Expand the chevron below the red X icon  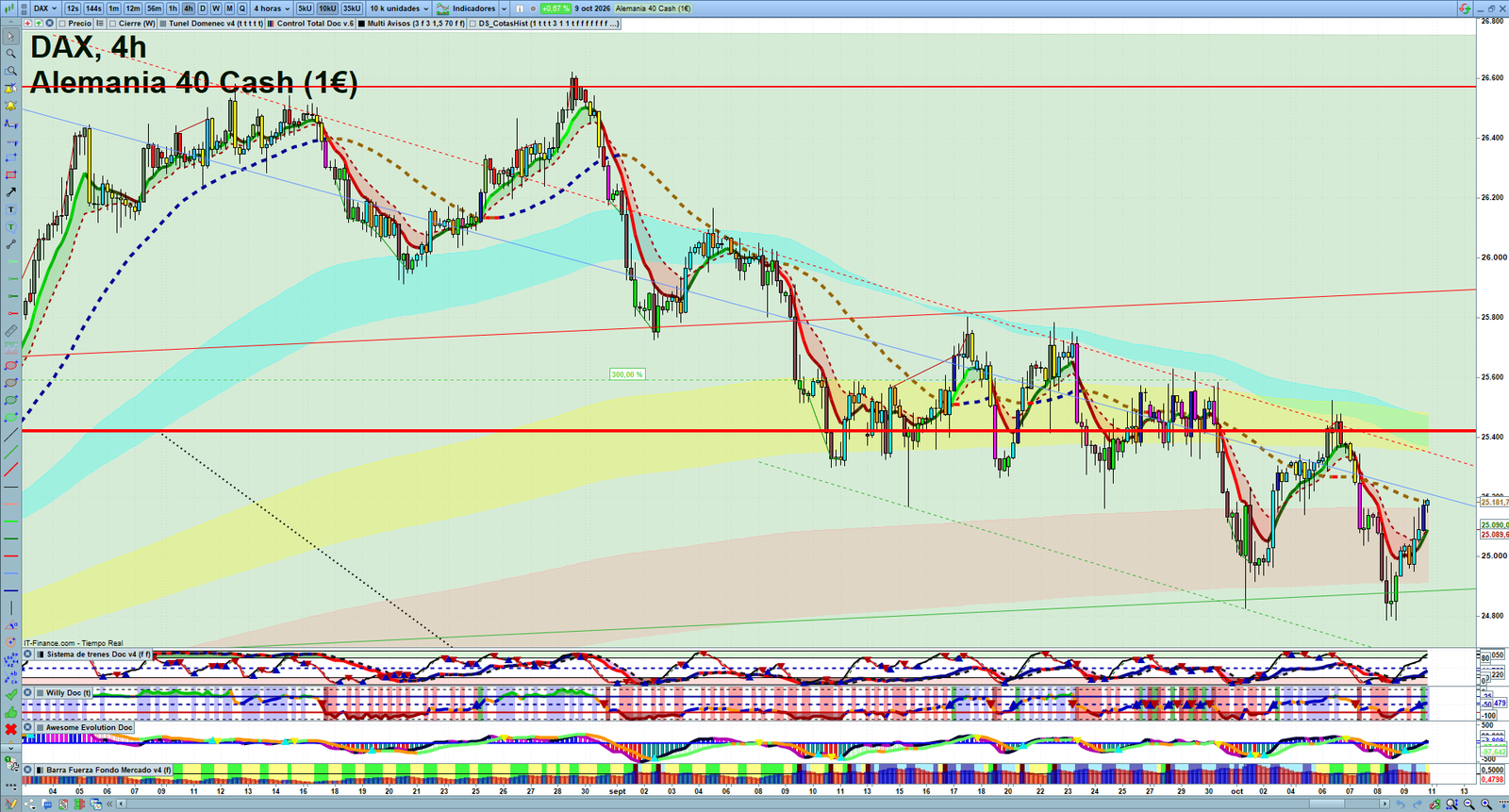pos(11,747)
